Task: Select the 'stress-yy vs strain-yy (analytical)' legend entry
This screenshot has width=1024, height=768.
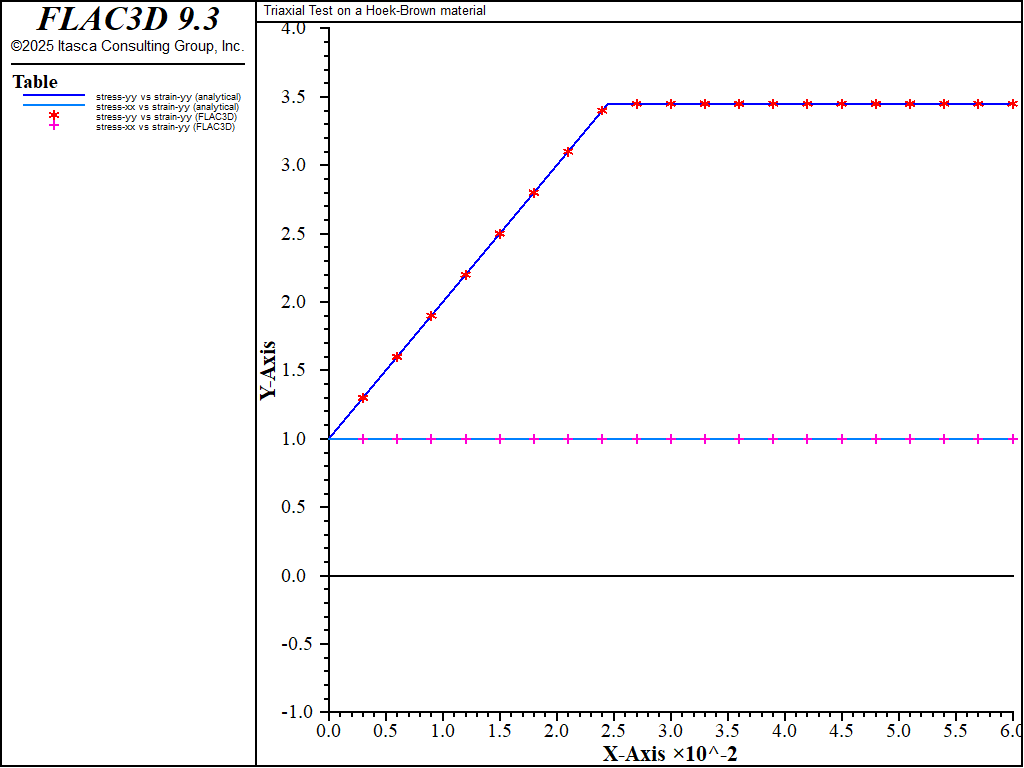Action: coord(168,97)
